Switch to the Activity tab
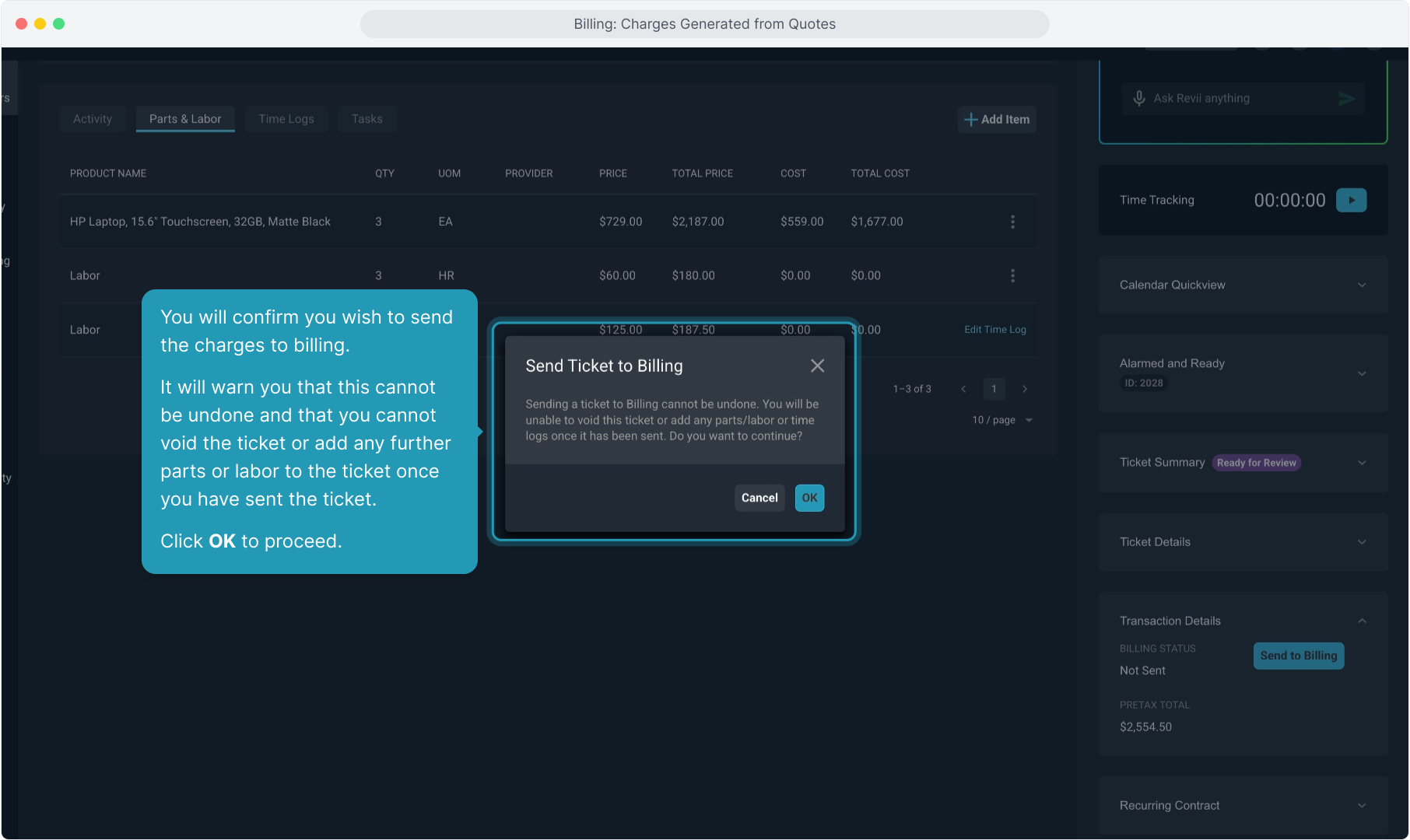 click(93, 119)
